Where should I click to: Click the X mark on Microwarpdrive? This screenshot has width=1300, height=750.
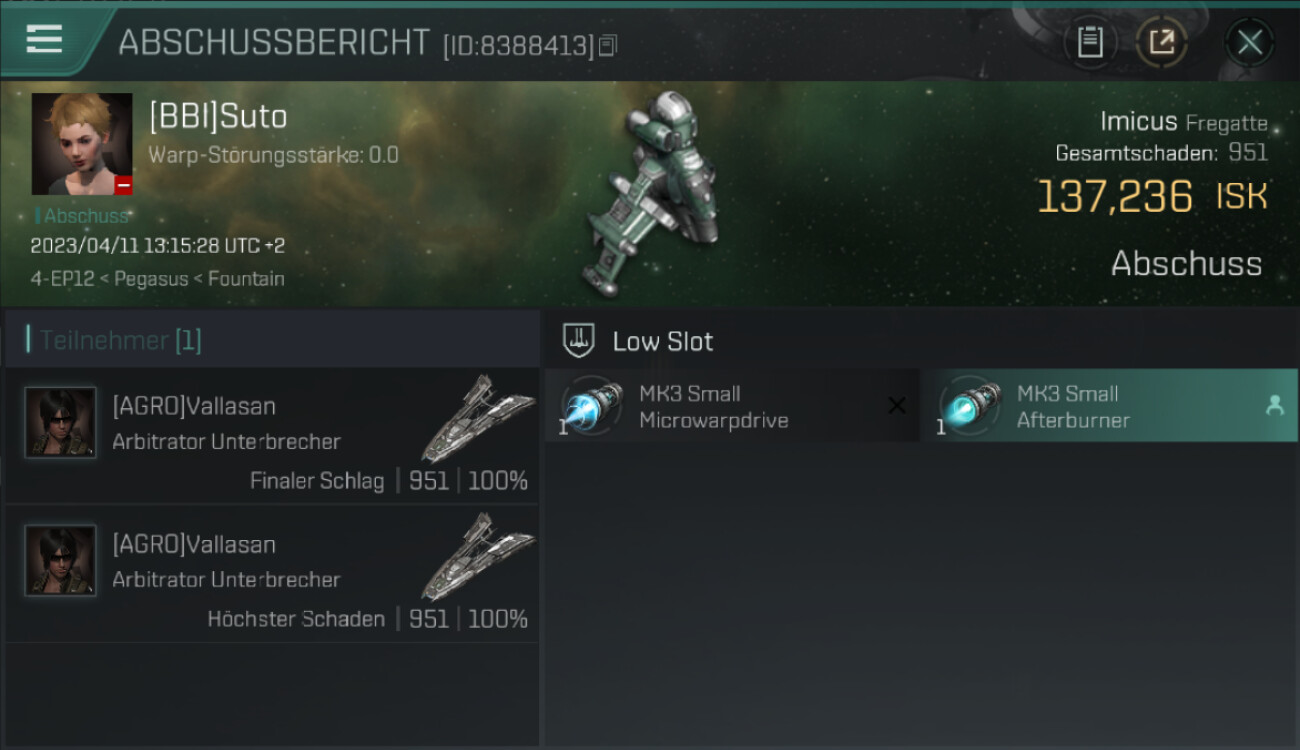[x=897, y=405]
